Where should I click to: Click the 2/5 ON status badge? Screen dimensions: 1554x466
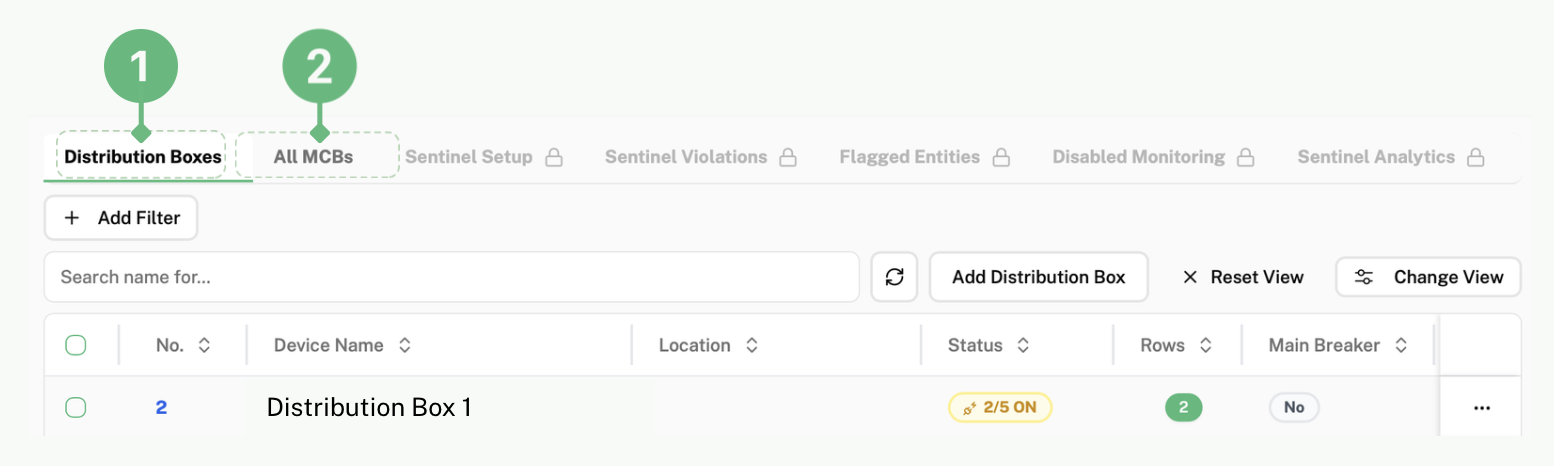pyautogui.click(x=1000, y=407)
